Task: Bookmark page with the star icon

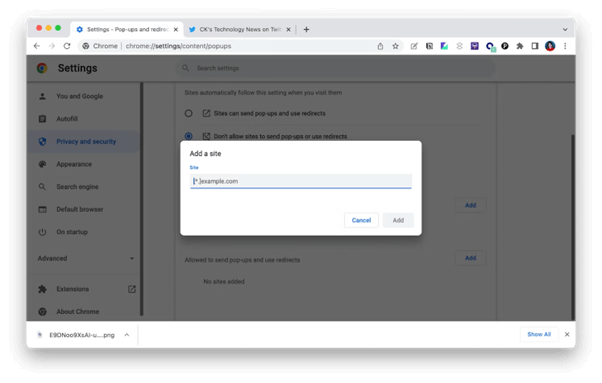Action: point(395,46)
